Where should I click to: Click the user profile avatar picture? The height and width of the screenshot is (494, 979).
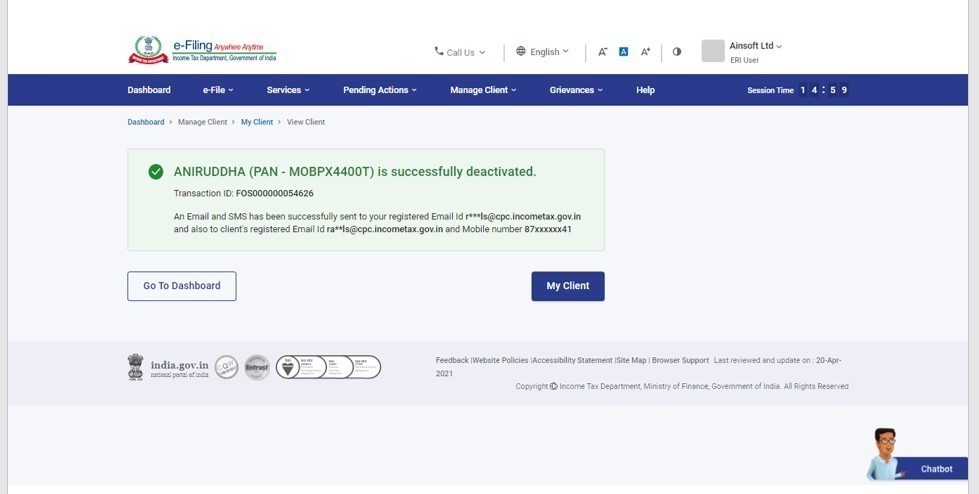point(712,51)
